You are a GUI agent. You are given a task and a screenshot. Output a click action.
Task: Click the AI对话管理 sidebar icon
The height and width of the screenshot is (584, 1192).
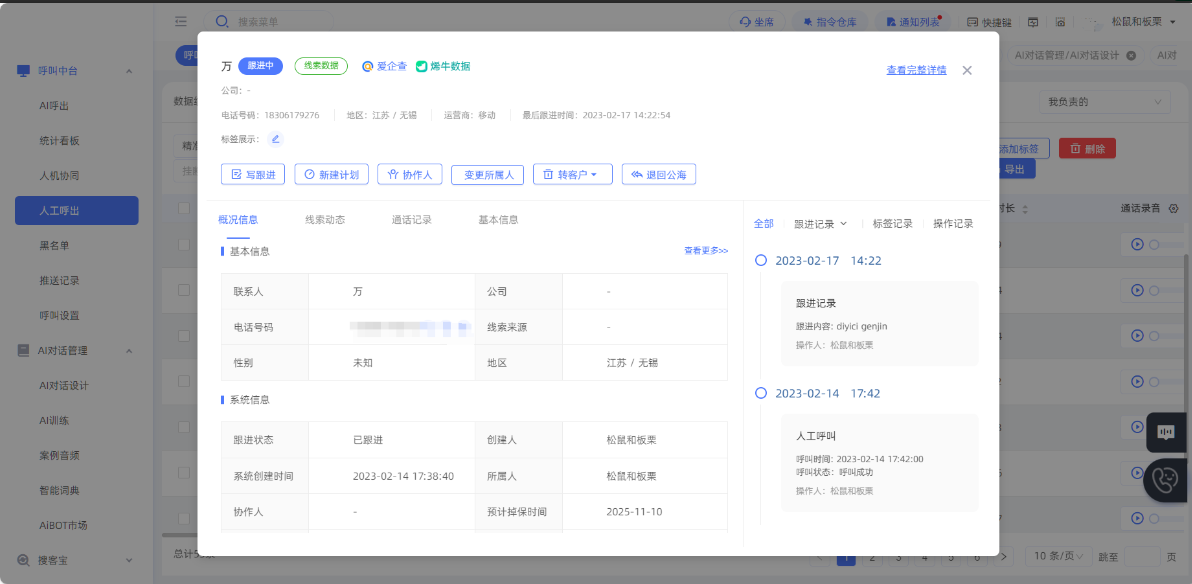pos(24,351)
